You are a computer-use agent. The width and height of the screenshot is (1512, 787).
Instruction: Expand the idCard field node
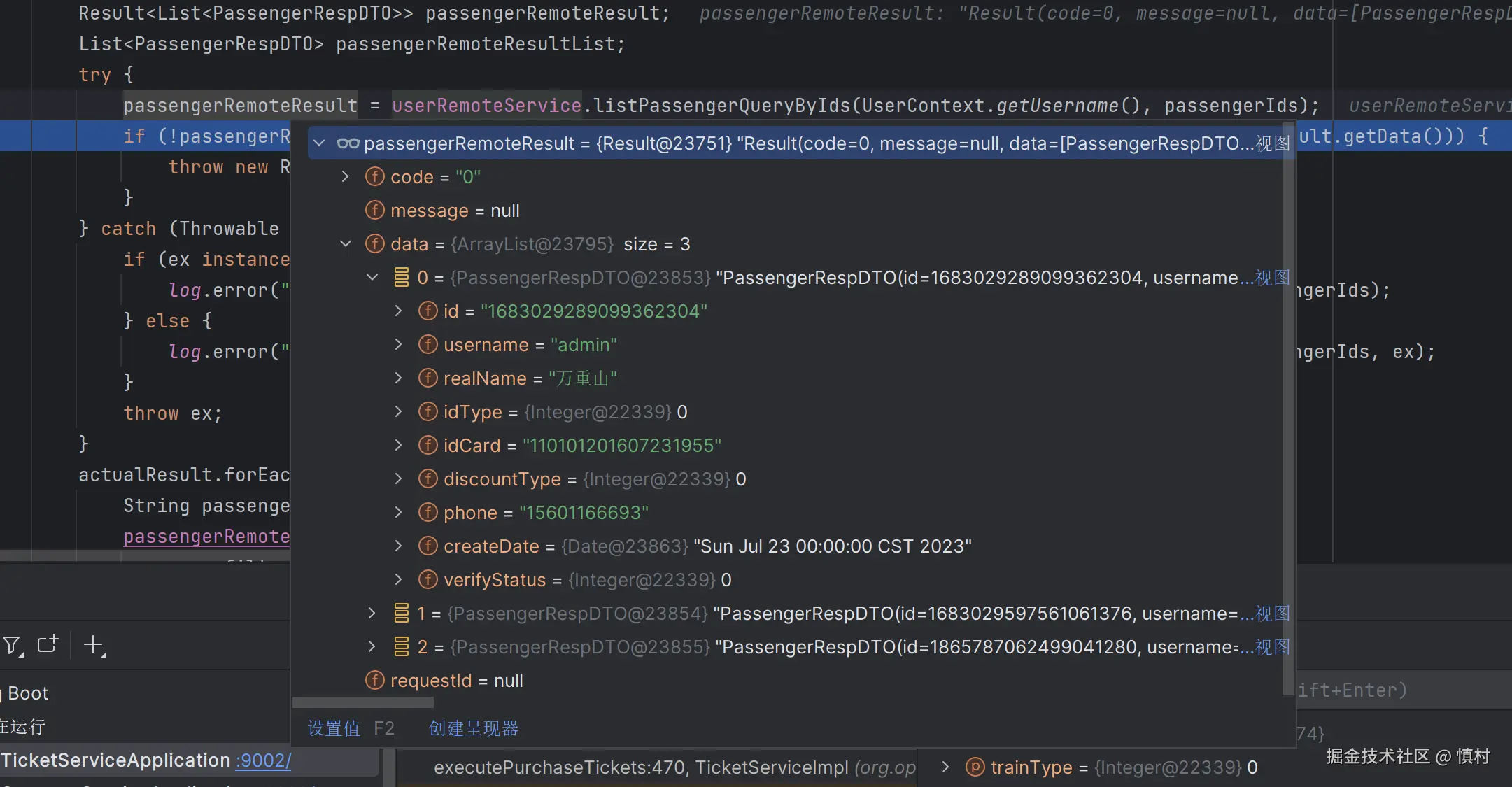[x=398, y=446]
